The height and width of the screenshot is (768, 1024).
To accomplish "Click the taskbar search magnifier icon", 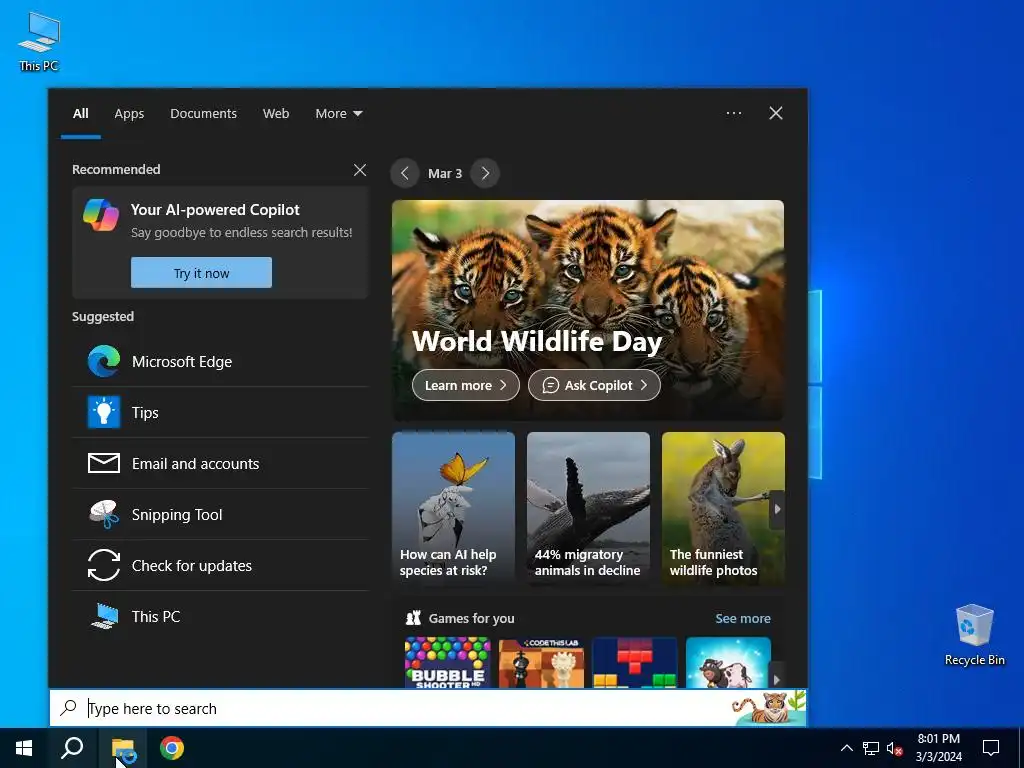I will [x=72, y=748].
